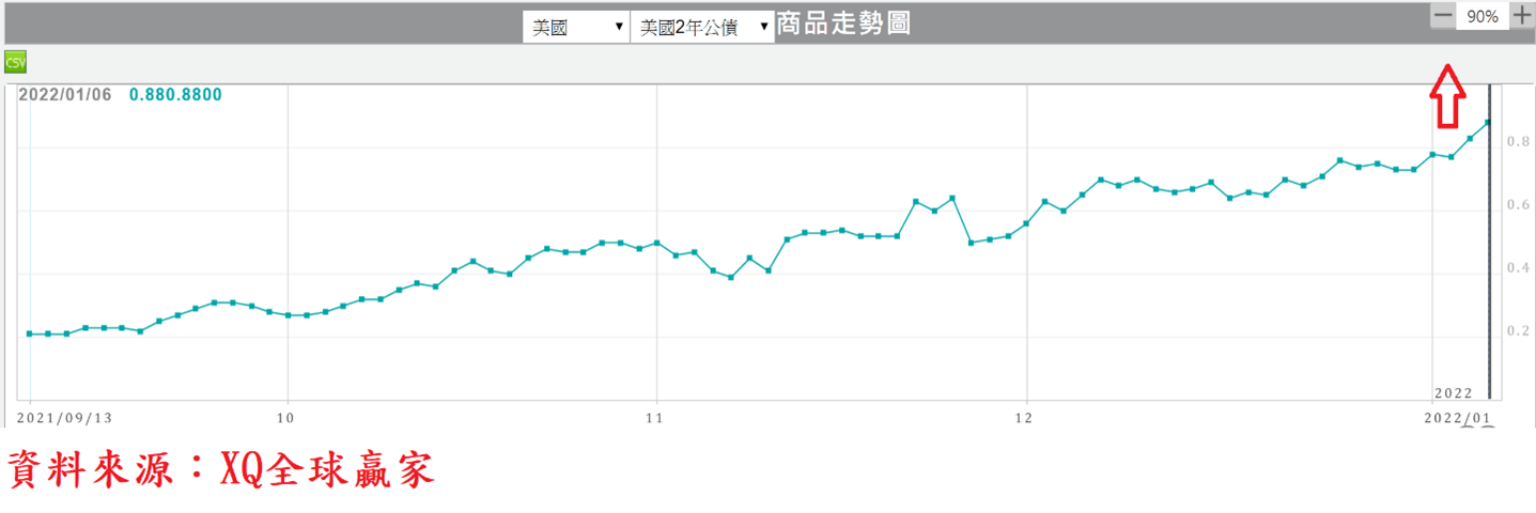Open the 美國 country dropdown
Viewport: 1536px width, 513px height.
click(577, 28)
